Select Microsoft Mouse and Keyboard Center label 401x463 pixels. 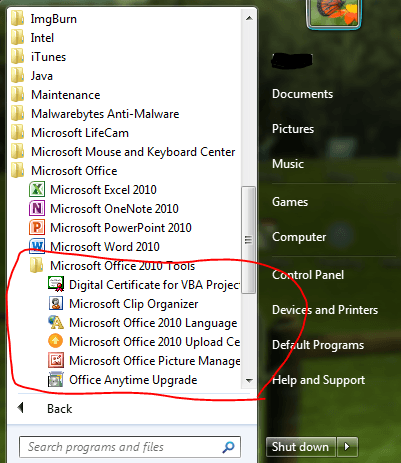pyautogui.click(x=133, y=152)
